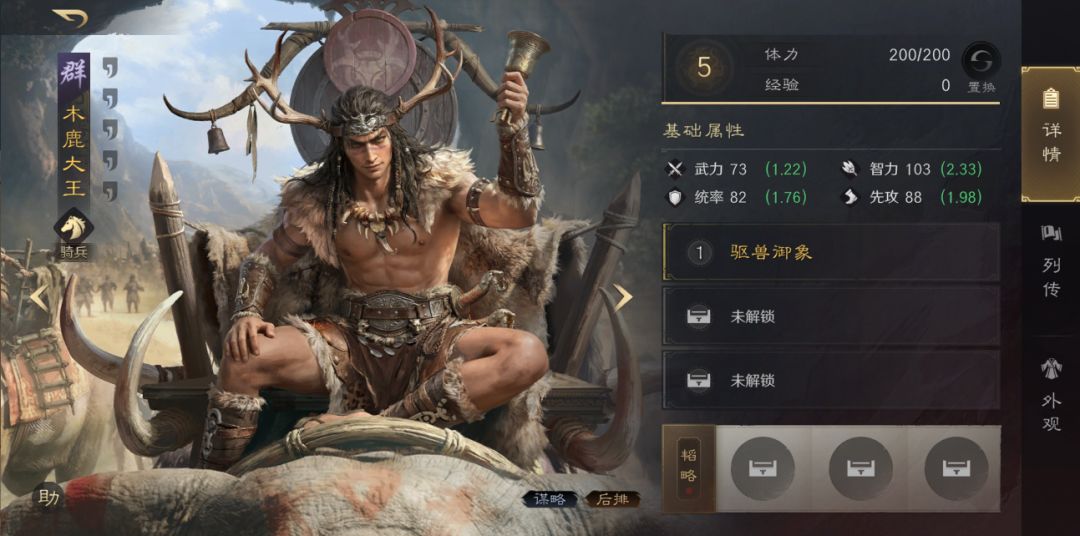Tap the first 未解锁 skill slot
The width and height of the screenshot is (1080, 536).
[831, 316]
